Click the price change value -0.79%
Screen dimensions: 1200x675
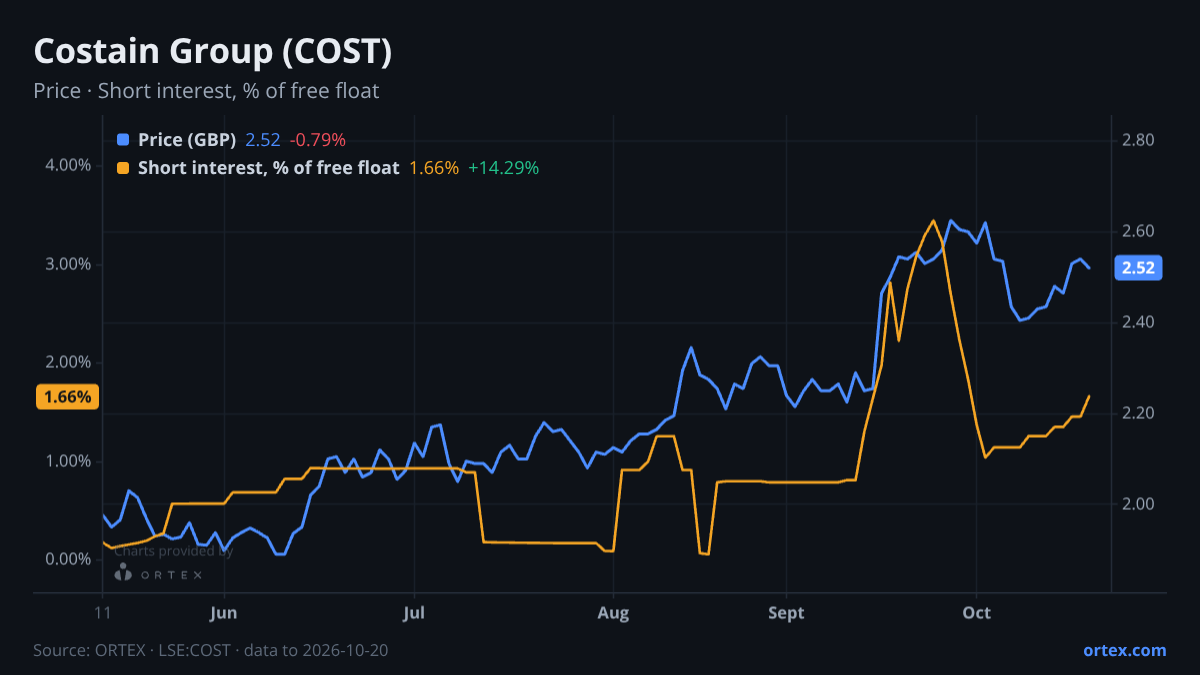[317, 140]
